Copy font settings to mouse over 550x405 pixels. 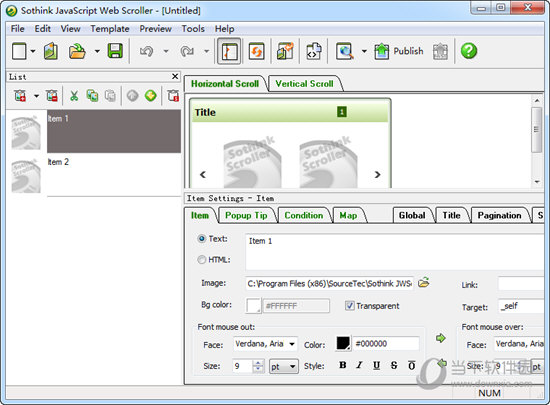coord(441,338)
